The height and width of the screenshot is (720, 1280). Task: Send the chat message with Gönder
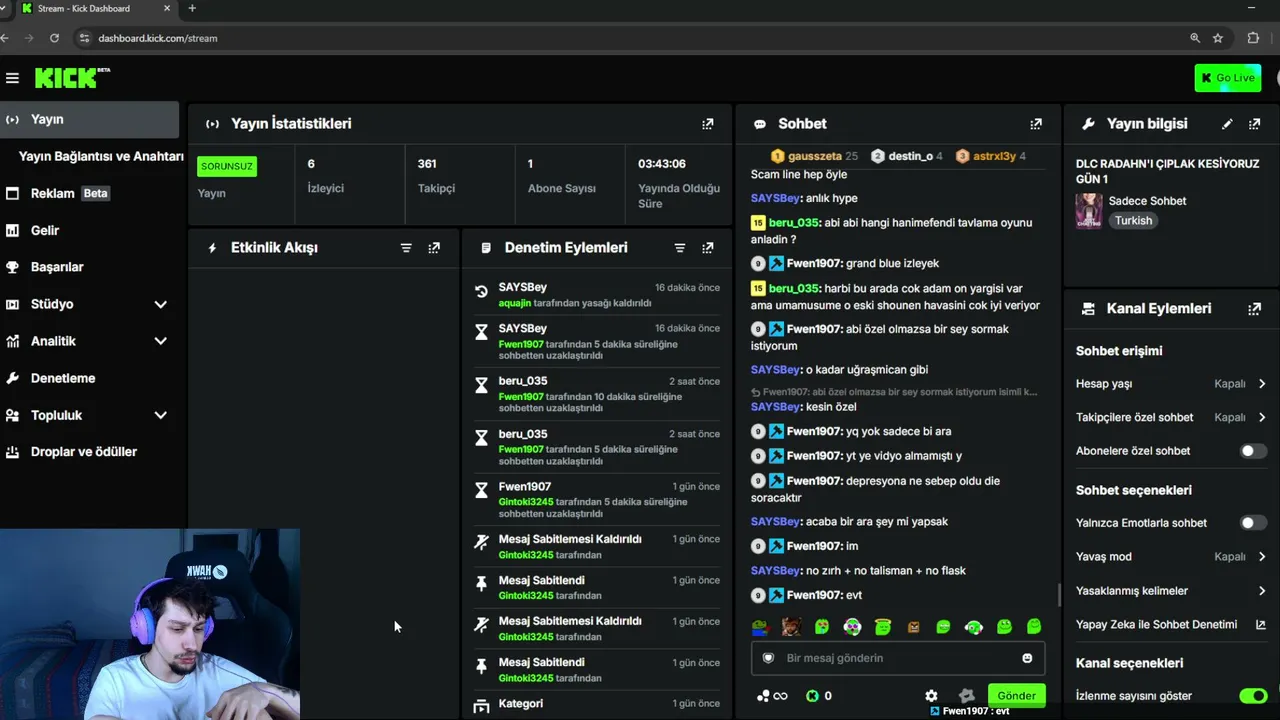(1016, 696)
